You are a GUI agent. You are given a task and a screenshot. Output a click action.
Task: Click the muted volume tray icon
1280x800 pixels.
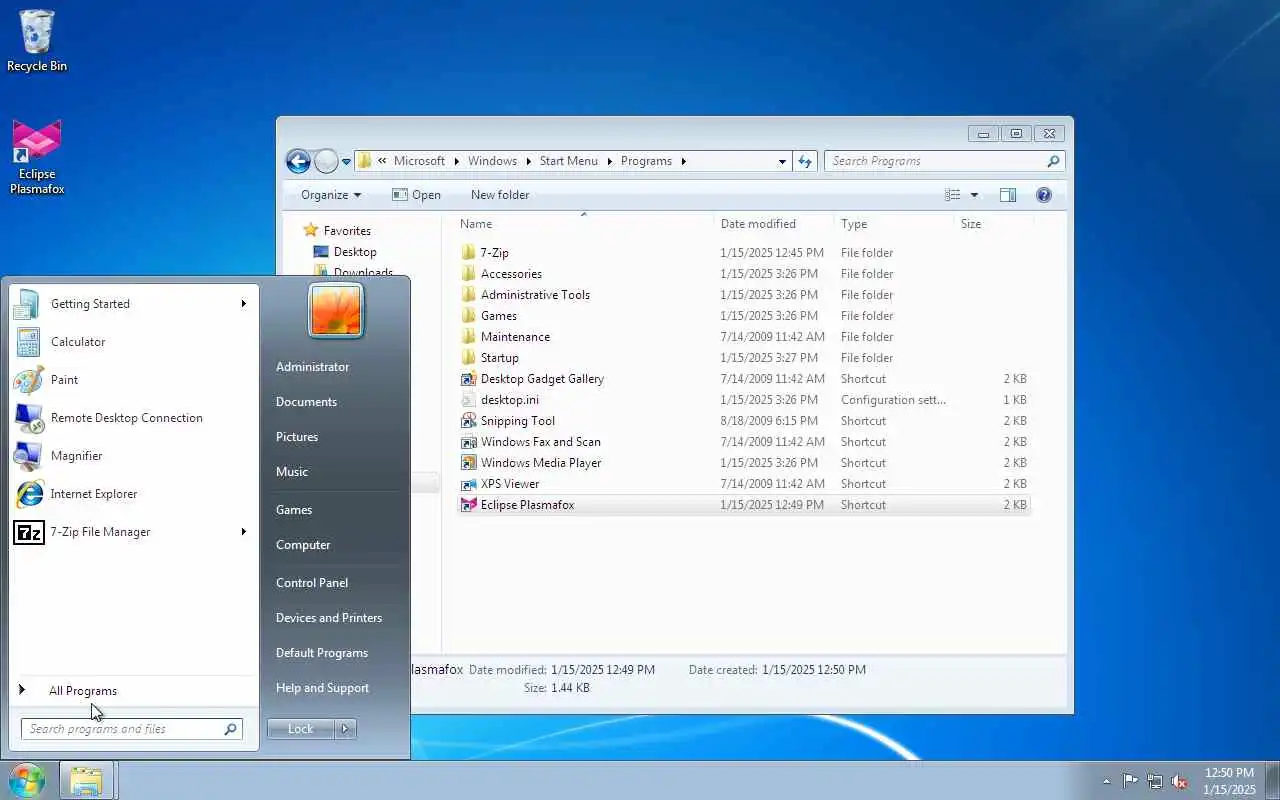pyautogui.click(x=1180, y=781)
